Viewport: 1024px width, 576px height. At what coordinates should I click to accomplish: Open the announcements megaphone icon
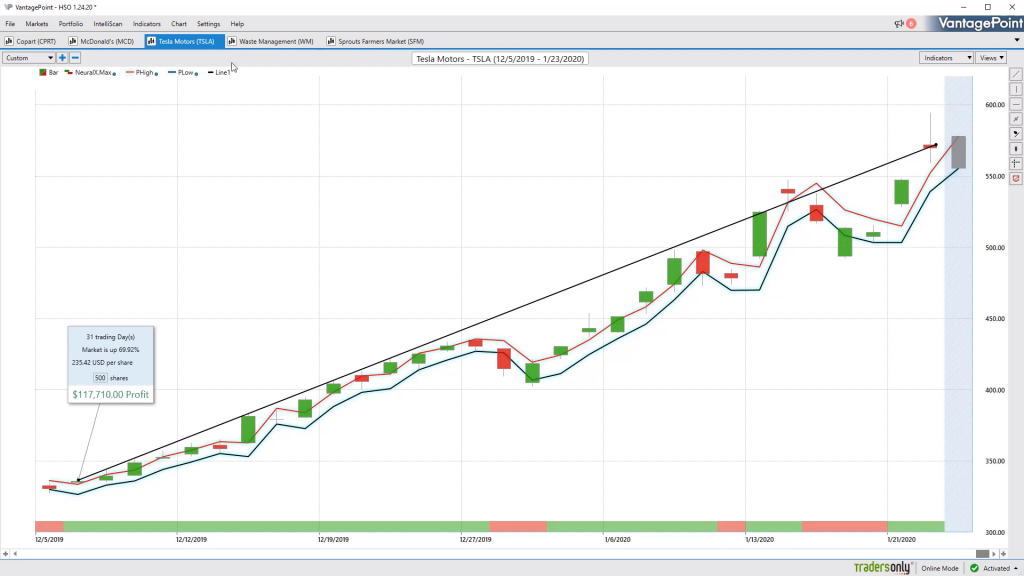[899, 24]
